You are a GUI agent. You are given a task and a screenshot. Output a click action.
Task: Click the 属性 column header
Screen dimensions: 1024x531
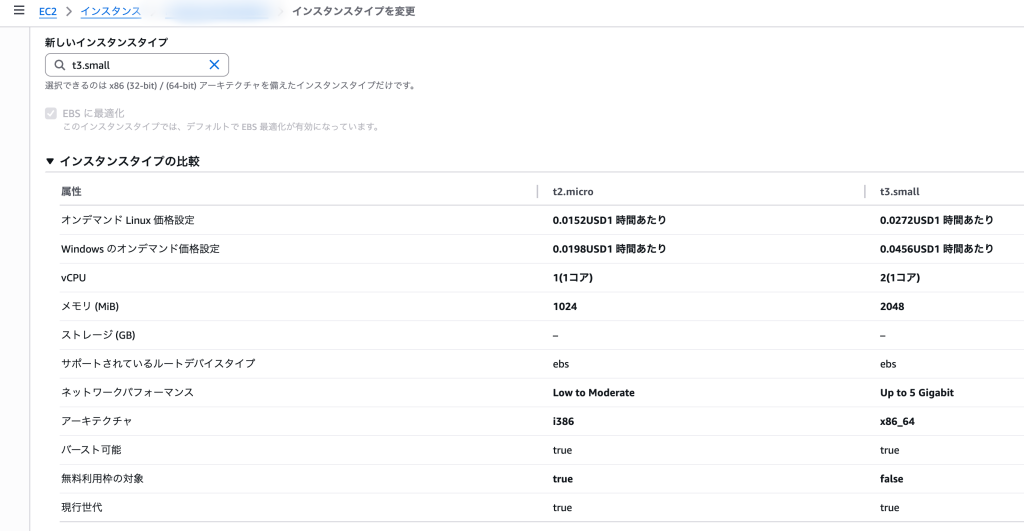coord(71,191)
